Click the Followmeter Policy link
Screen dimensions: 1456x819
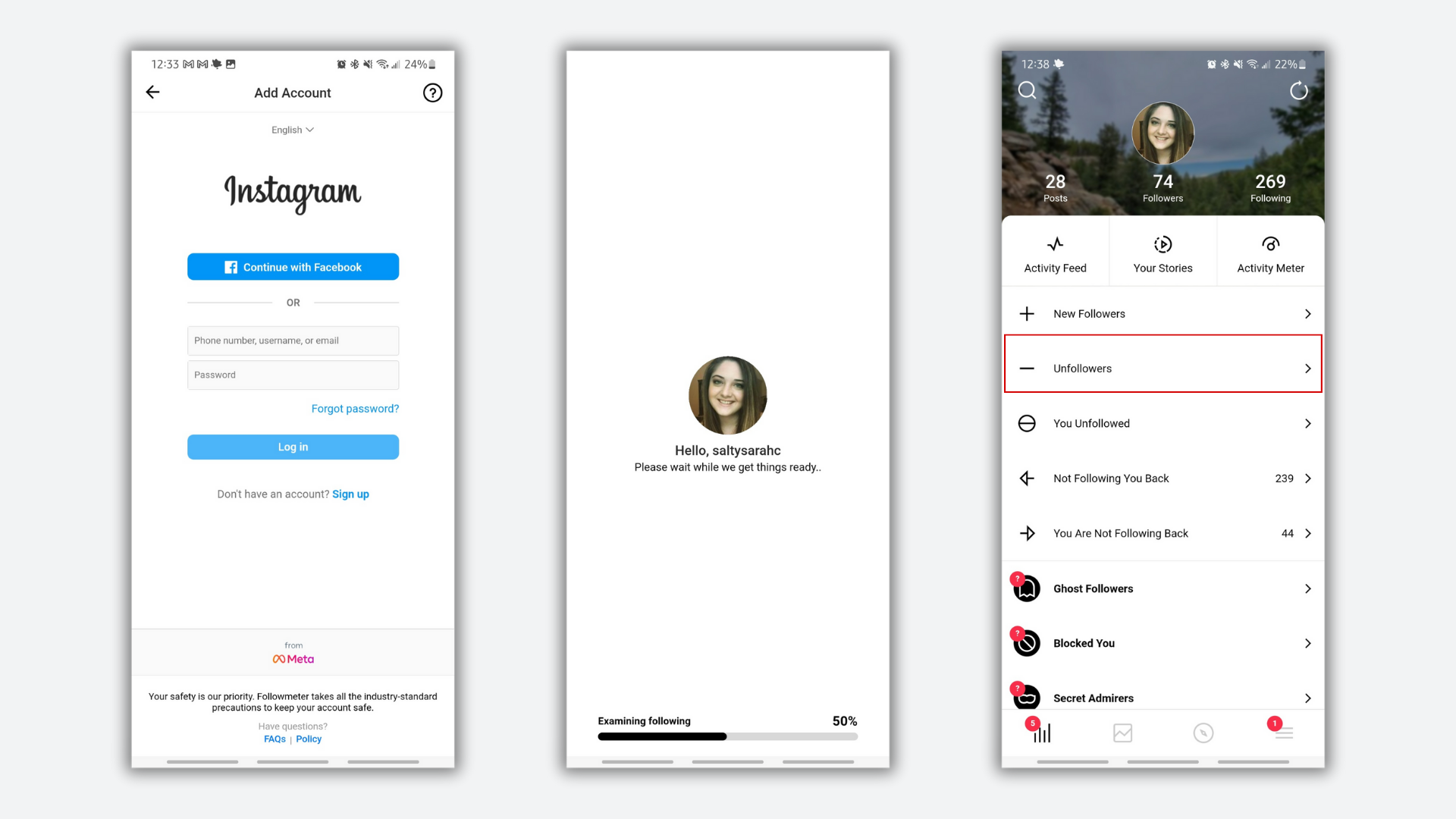pyautogui.click(x=308, y=738)
